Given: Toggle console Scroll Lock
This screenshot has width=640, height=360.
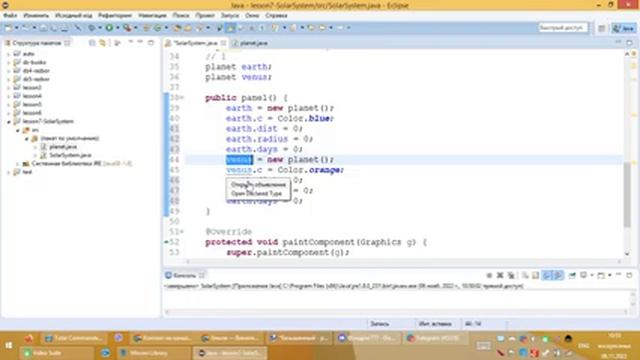Looking at the screenshot, I should [535, 276].
